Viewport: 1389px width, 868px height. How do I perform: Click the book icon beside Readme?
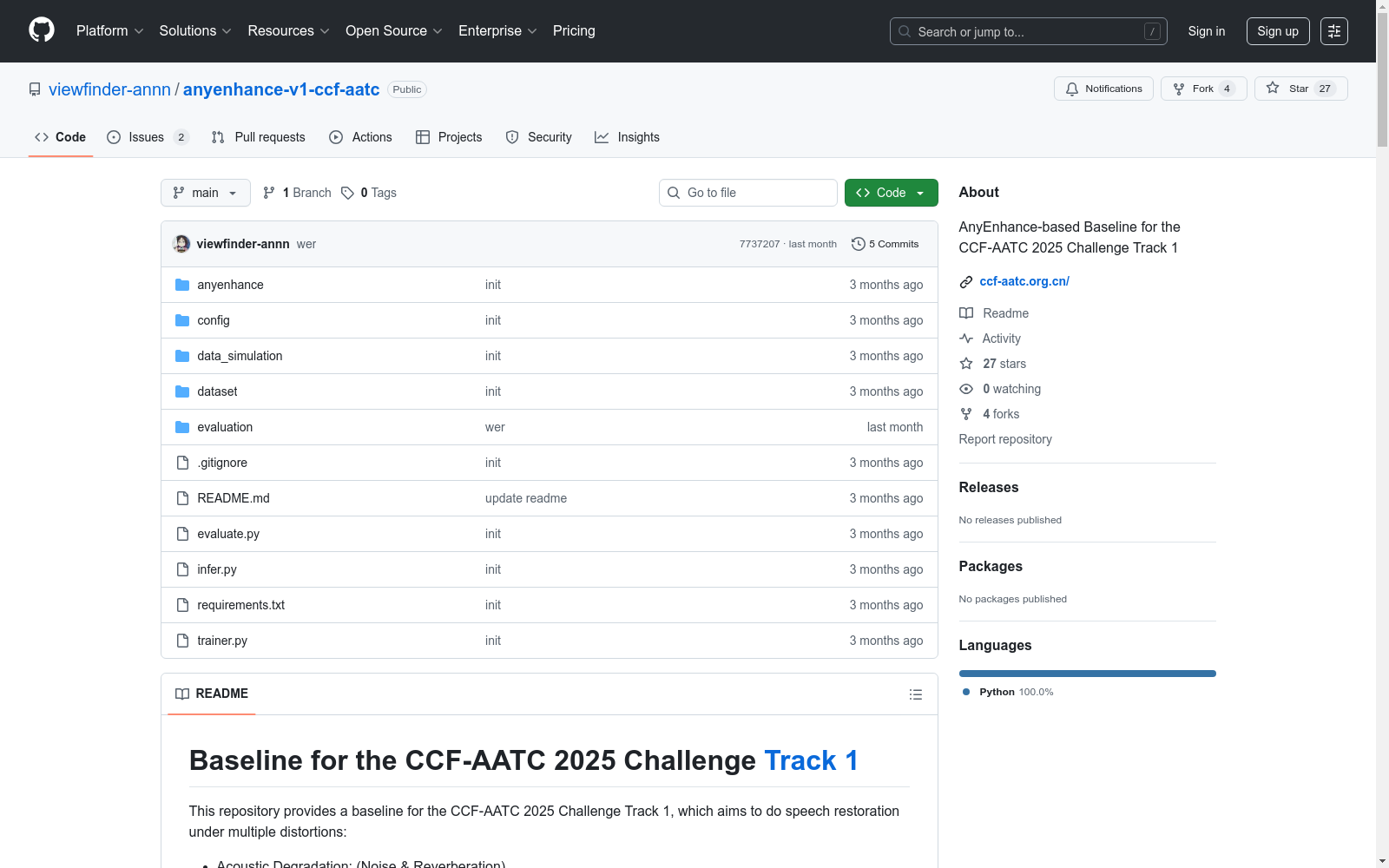coord(966,313)
